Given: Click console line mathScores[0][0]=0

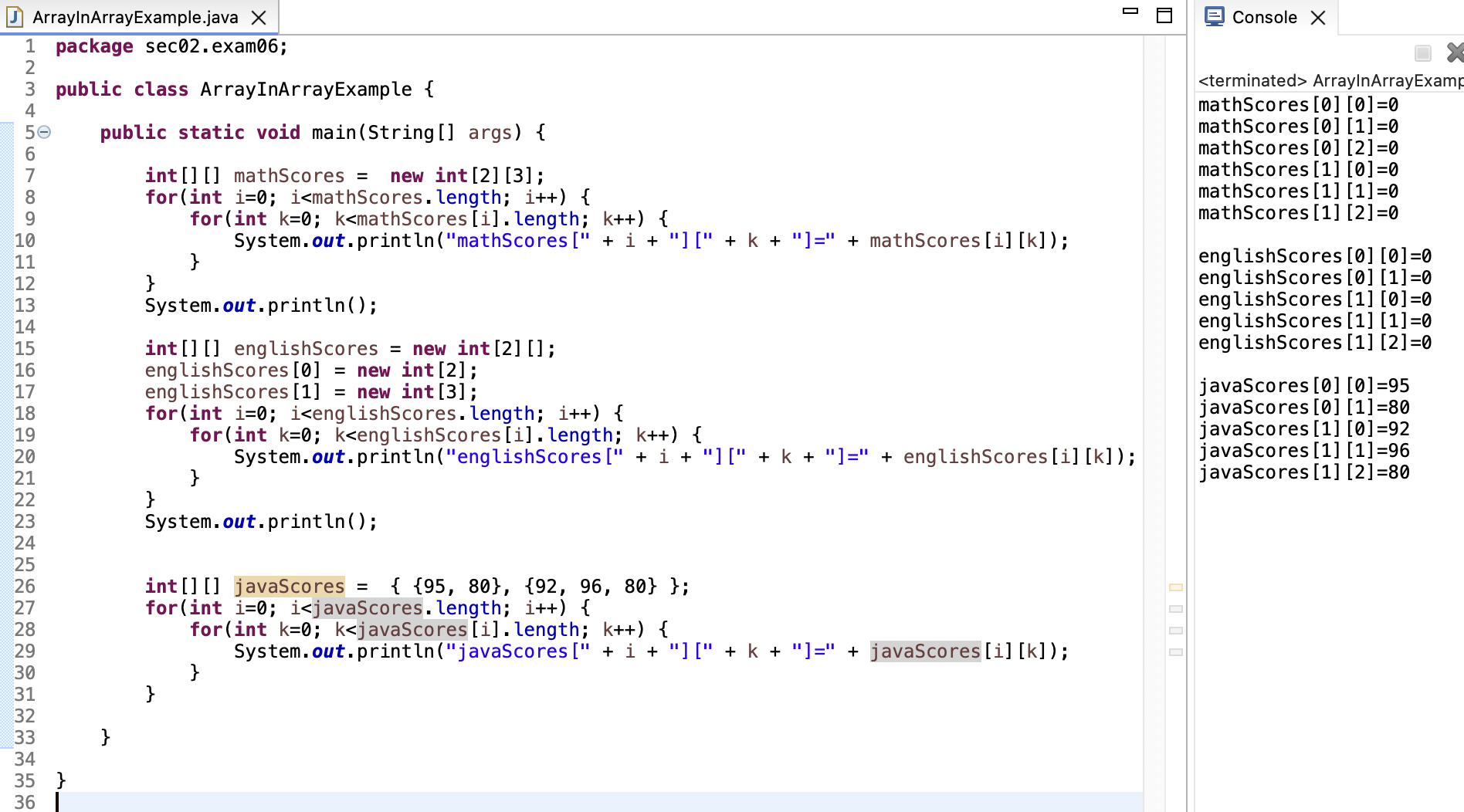Looking at the screenshot, I should tap(1298, 105).
